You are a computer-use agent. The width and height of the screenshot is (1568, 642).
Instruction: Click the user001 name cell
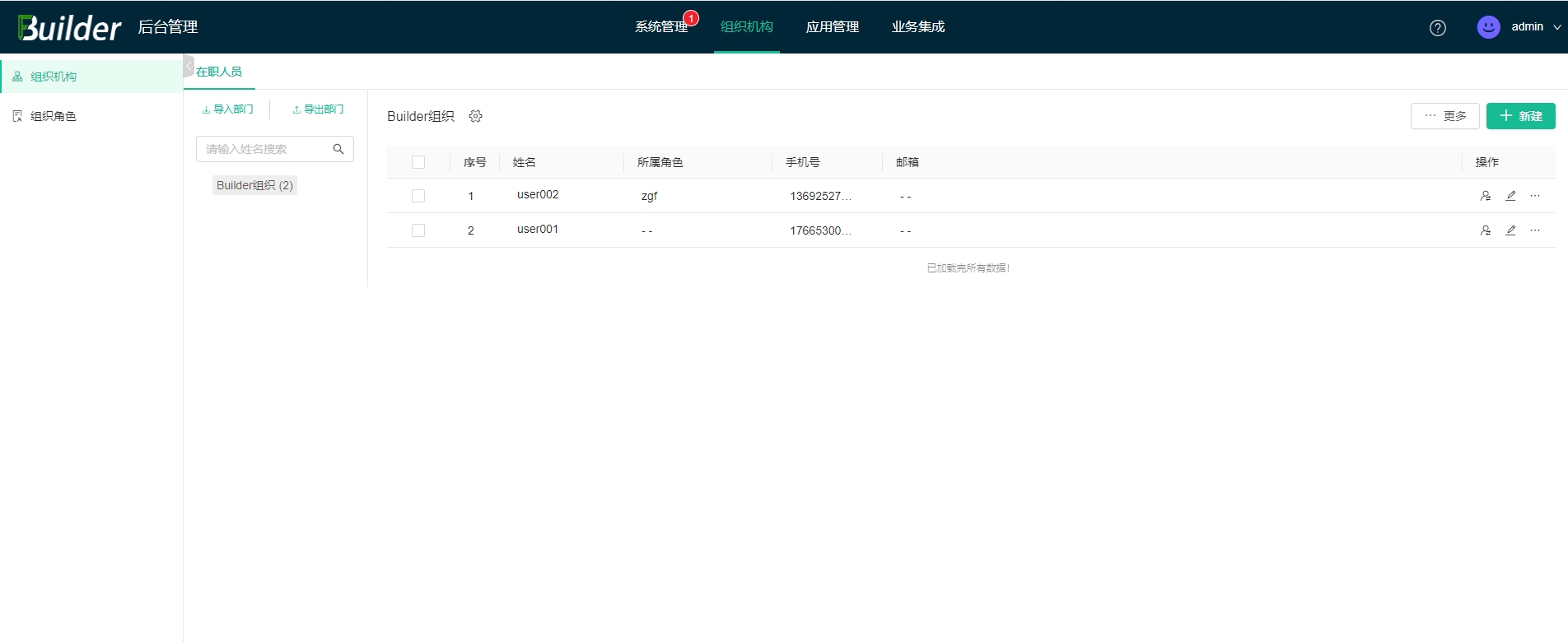538,230
